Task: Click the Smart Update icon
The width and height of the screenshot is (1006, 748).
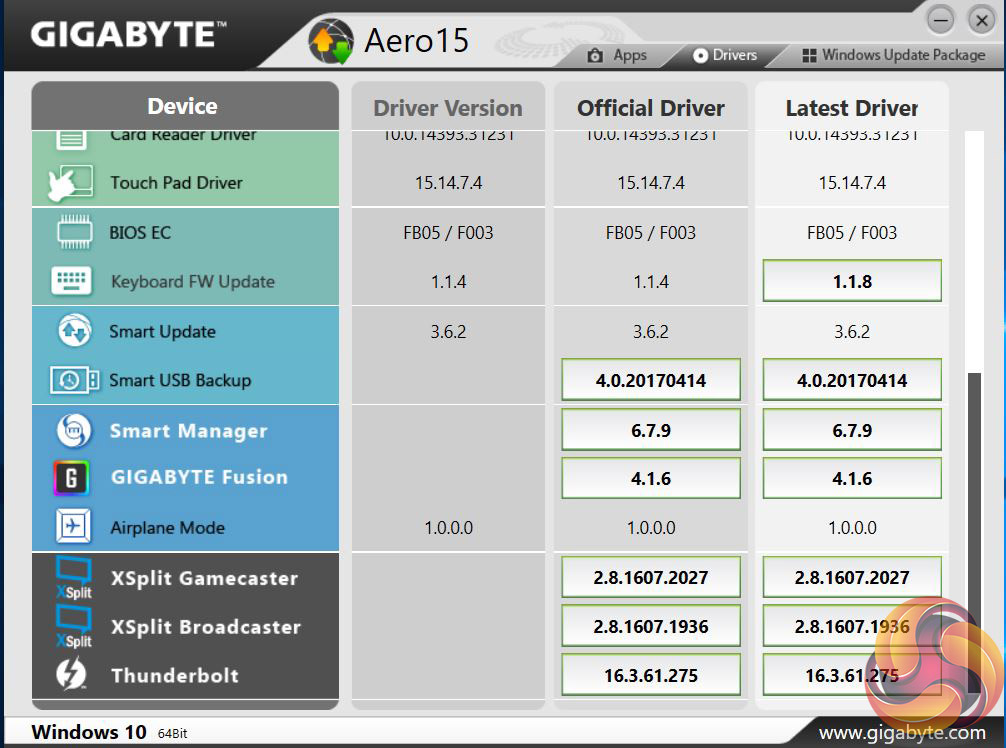Action: 74,332
